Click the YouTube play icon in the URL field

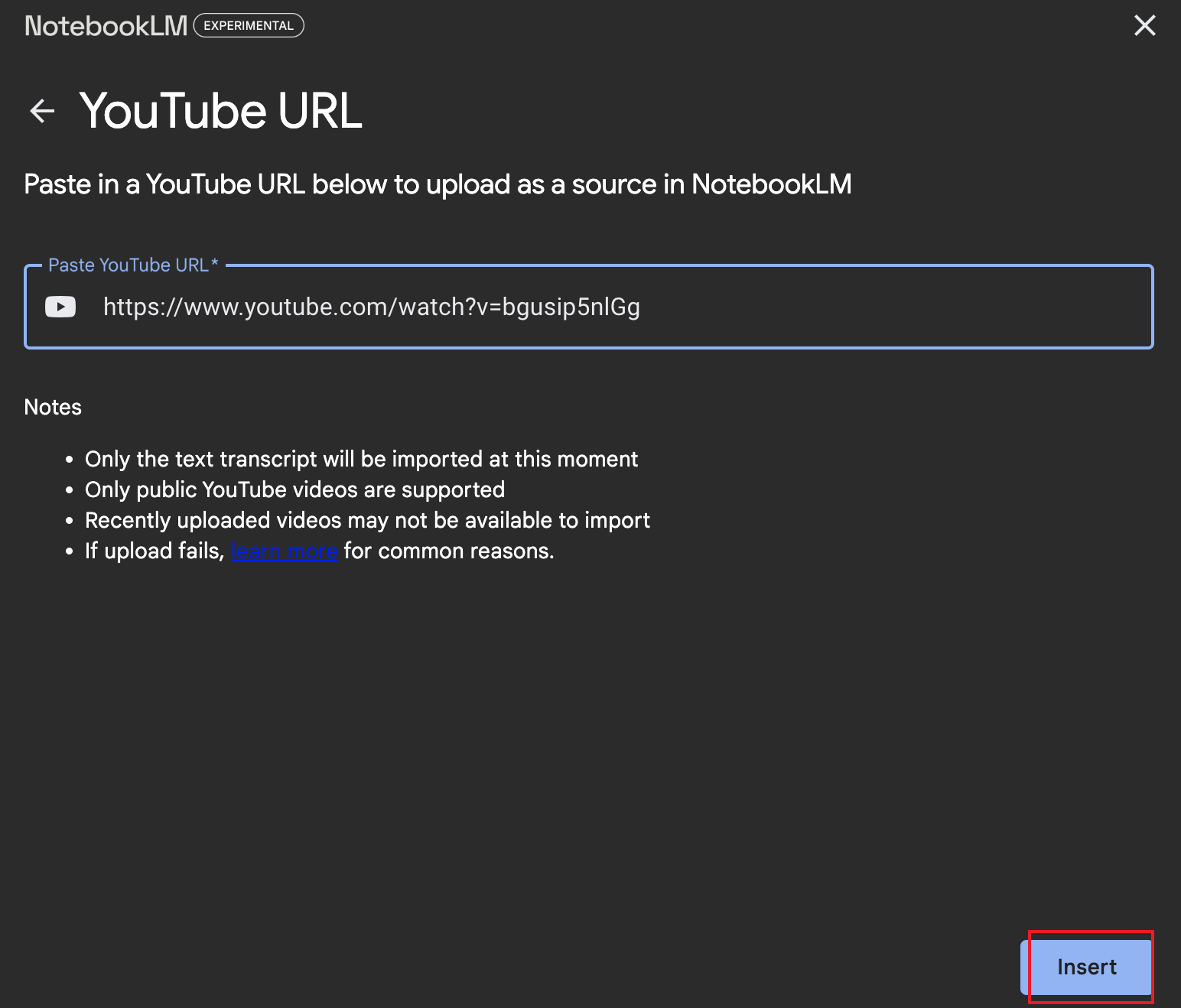click(60, 307)
